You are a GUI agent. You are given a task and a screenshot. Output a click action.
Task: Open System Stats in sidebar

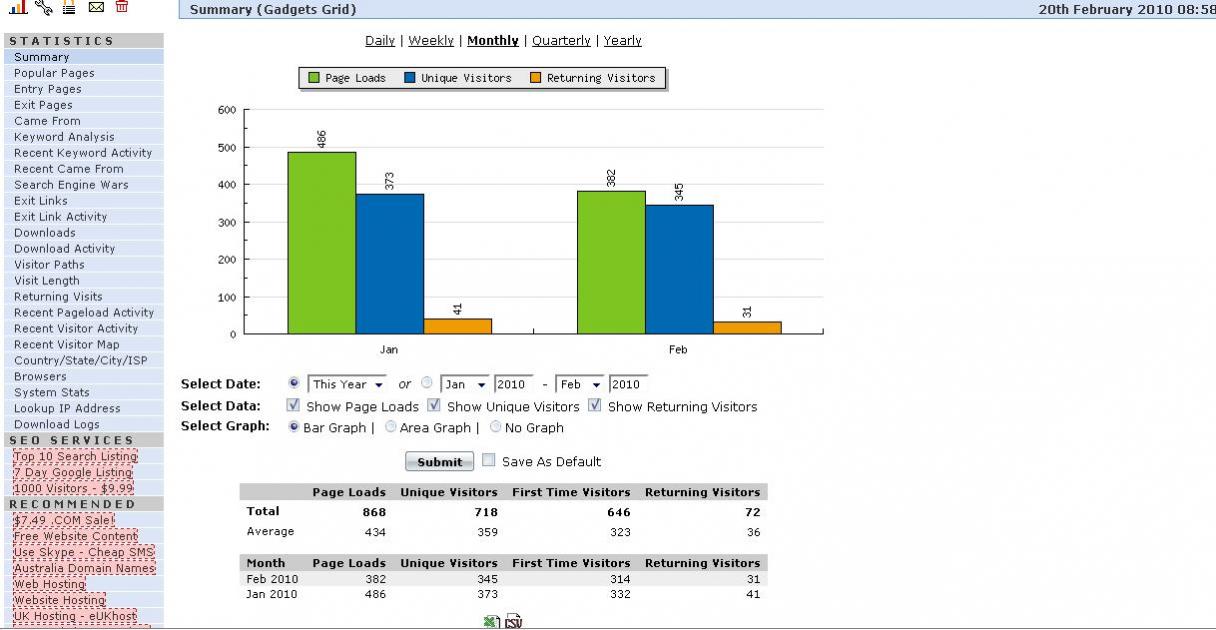(x=84, y=393)
